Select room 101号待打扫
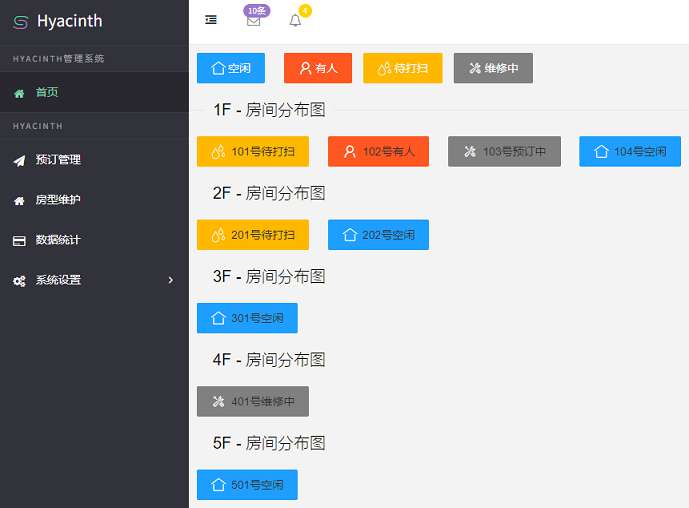 coord(253,152)
